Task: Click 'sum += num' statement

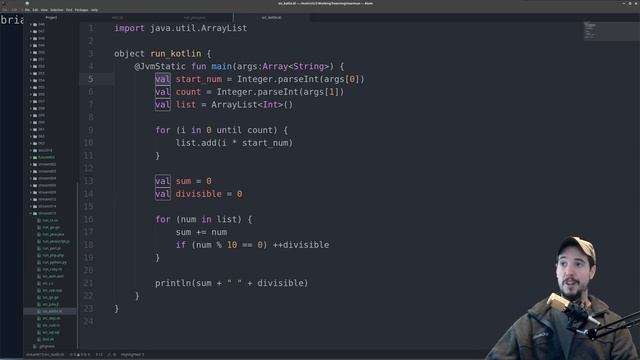Action: pos(201,232)
